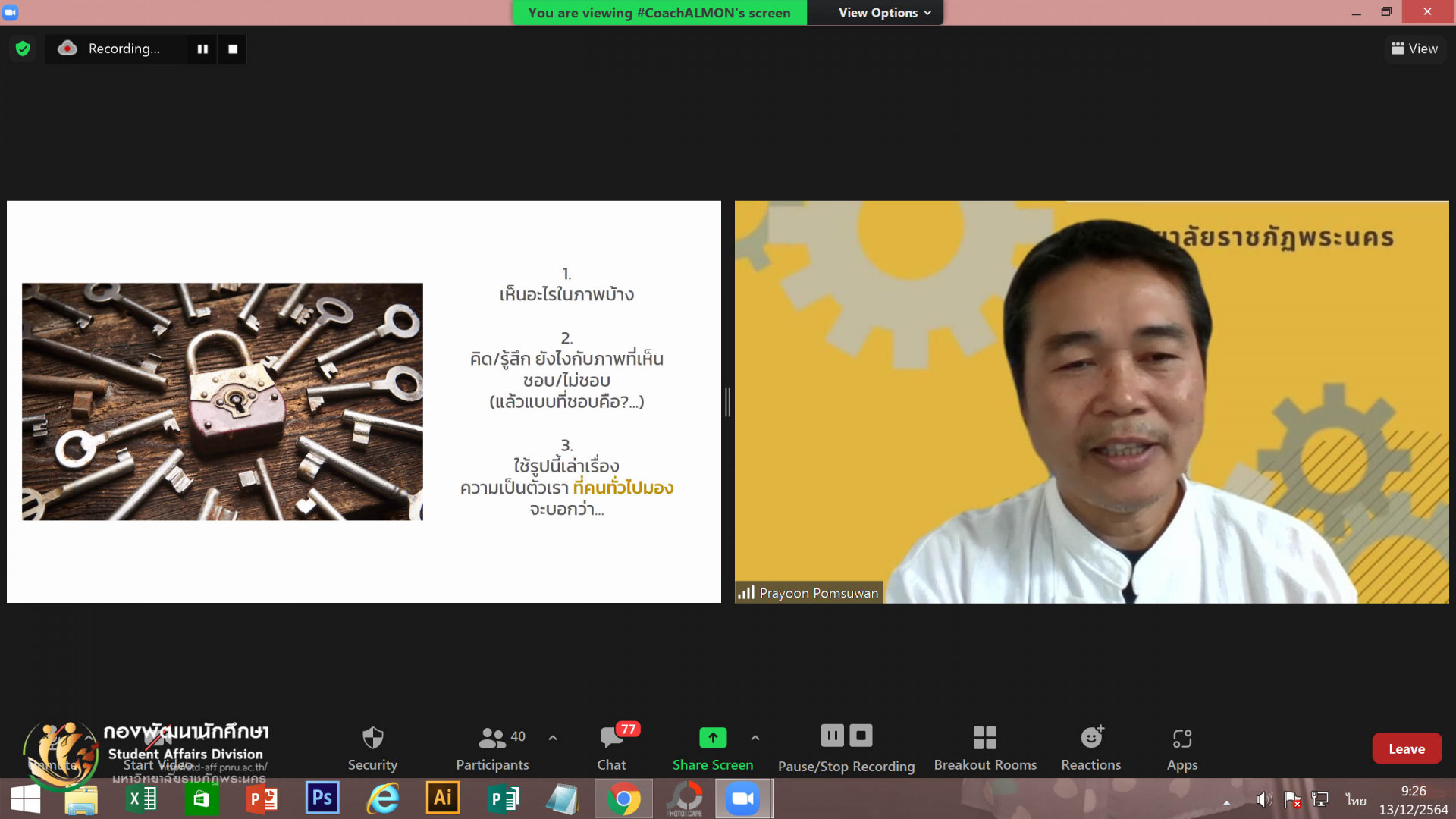Expand the arrow next to Participants
This screenshot has height=819, width=1456.
(553, 737)
